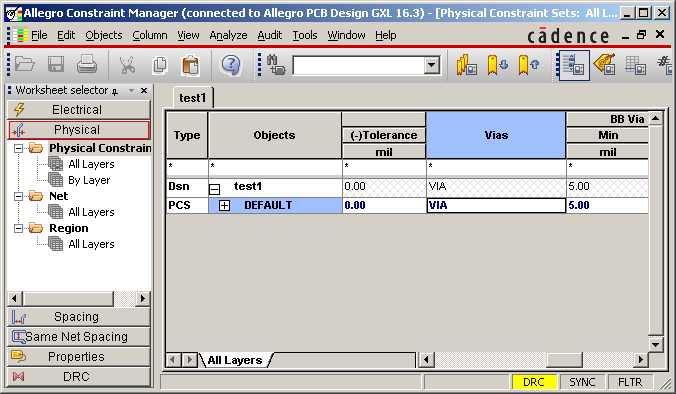Select the All Layers sheet tab
This screenshot has width=676, height=394.
235,360
